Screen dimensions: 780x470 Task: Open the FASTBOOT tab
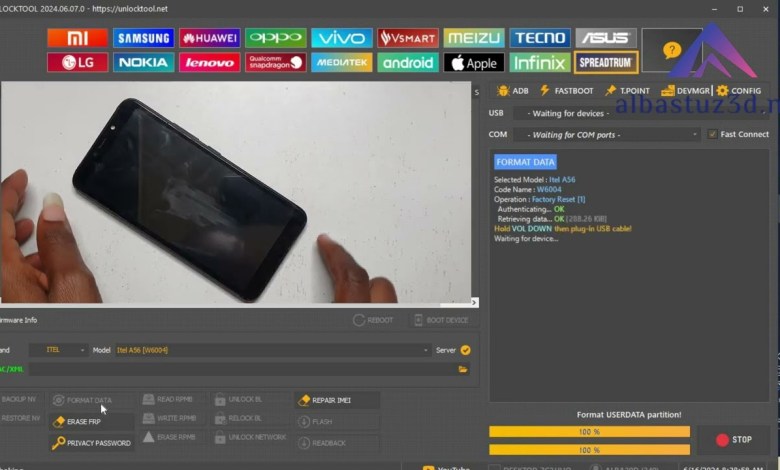point(566,91)
